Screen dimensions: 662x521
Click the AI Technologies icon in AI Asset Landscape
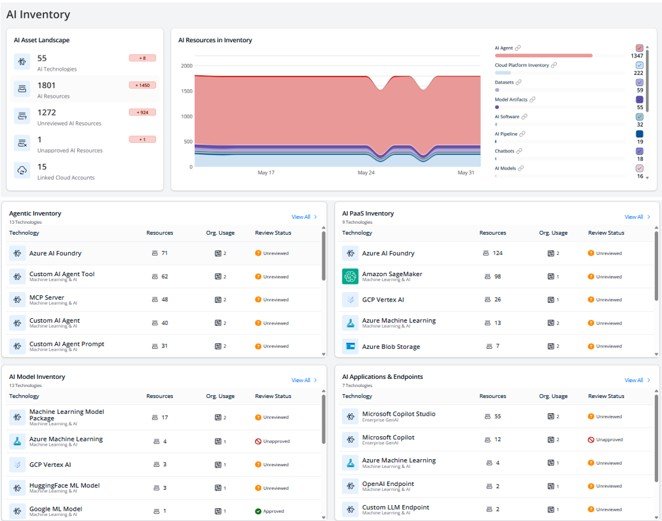click(x=22, y=62)
